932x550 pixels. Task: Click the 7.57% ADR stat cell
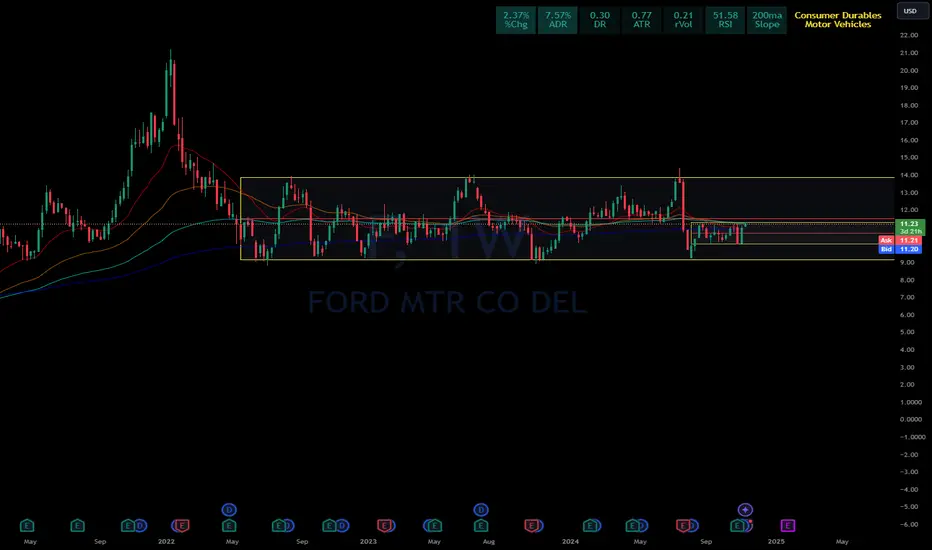point(558,20)
